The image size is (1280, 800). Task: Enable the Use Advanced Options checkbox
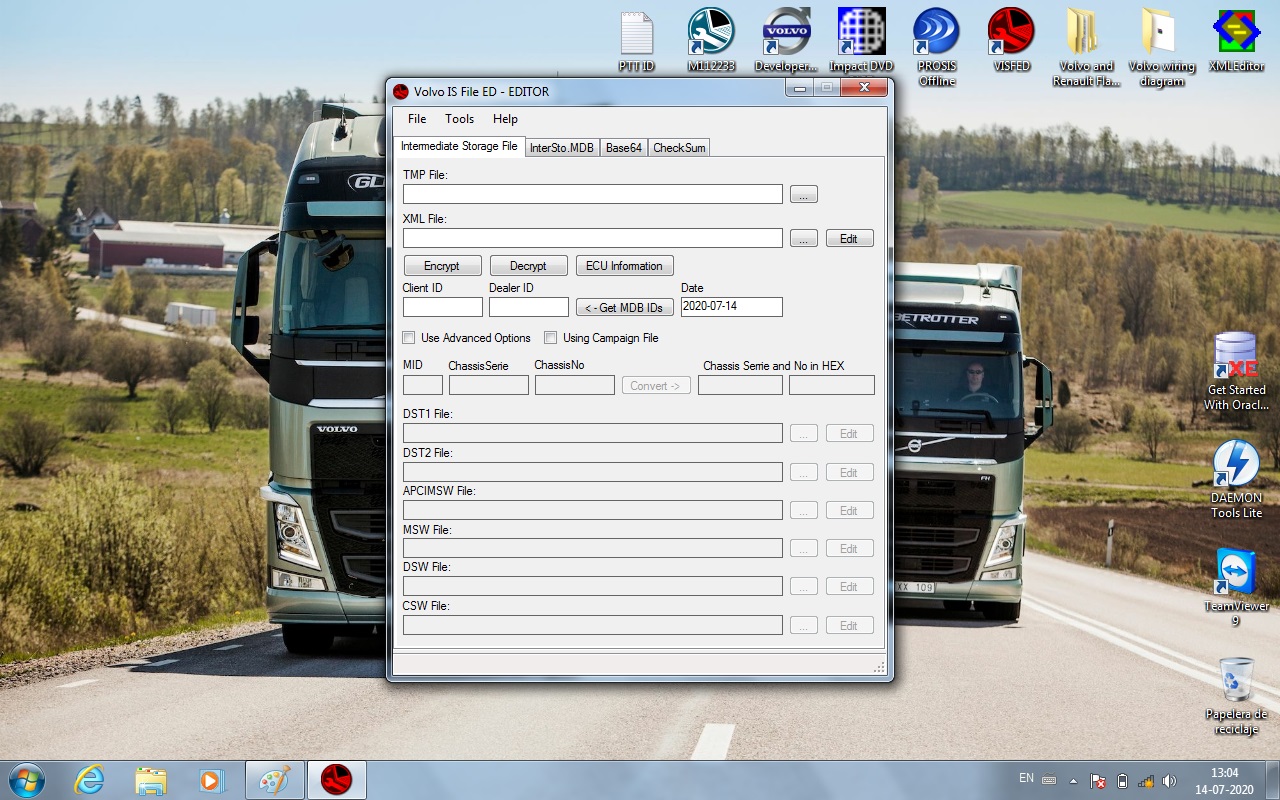click(409, 338)
